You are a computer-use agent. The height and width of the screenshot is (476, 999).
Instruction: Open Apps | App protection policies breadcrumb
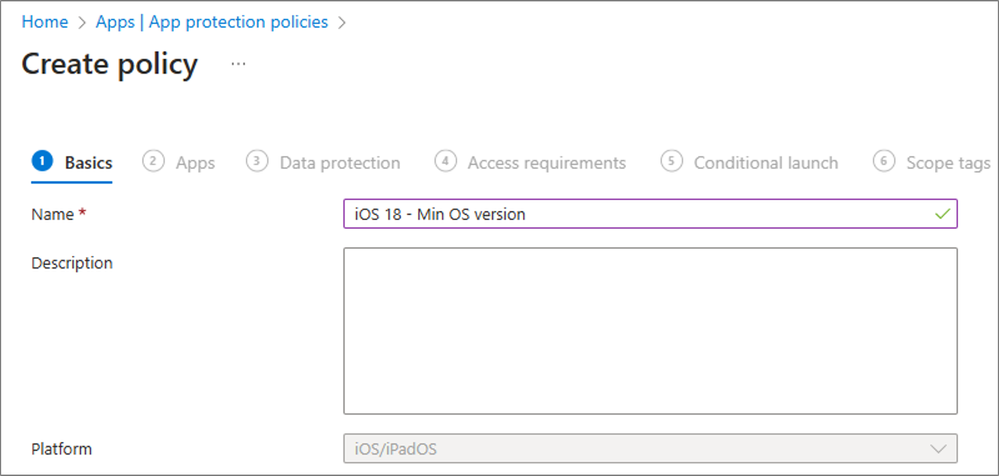coord(212,22)
